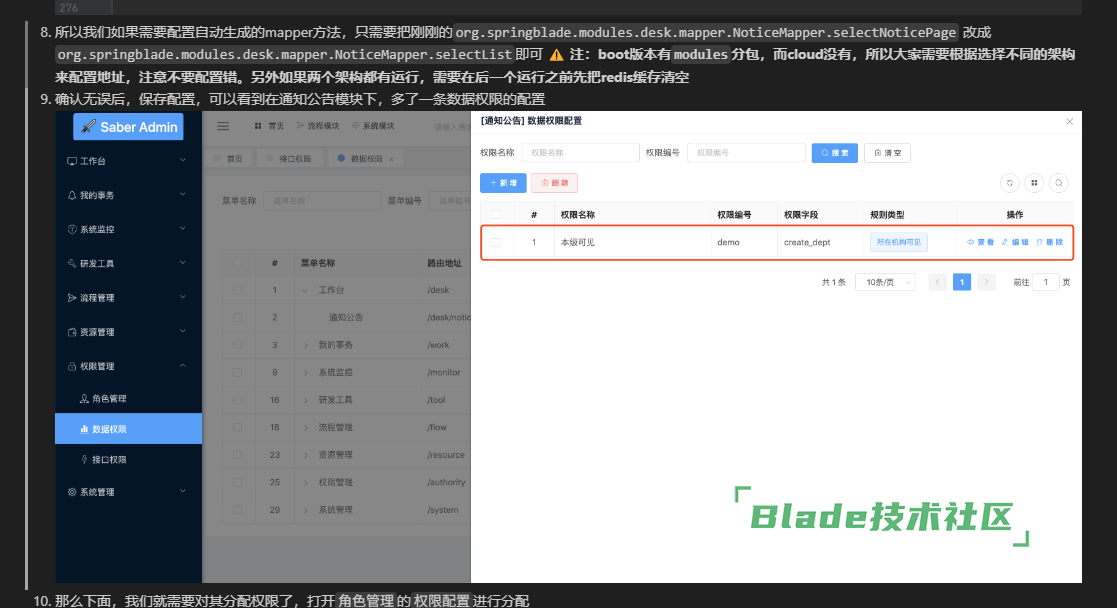Select the 数据权限 page tab
This screenshot has height=608, width=1117.
(366, 159)
